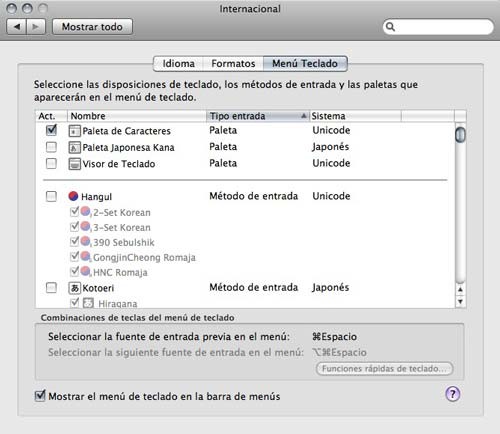Click the ⌘Espacio shortcut value
Image resolution: width=500 pixels, height=434 pixels.
[334, 337]
